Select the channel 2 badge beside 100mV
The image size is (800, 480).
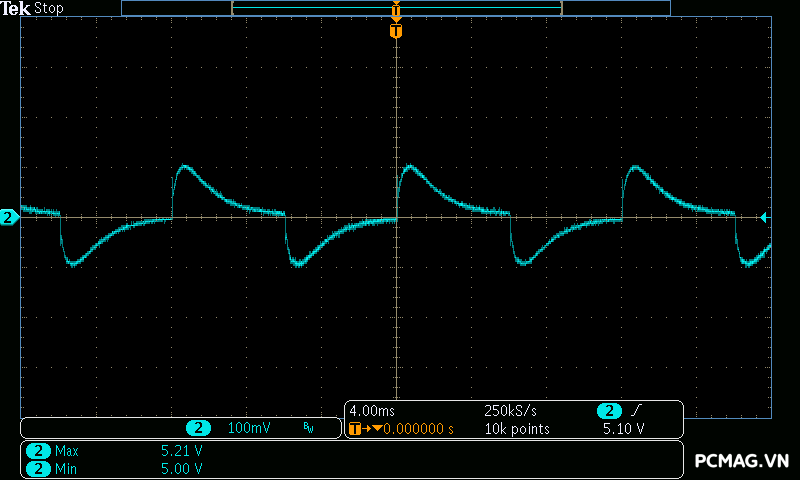[x=199, y=428]
